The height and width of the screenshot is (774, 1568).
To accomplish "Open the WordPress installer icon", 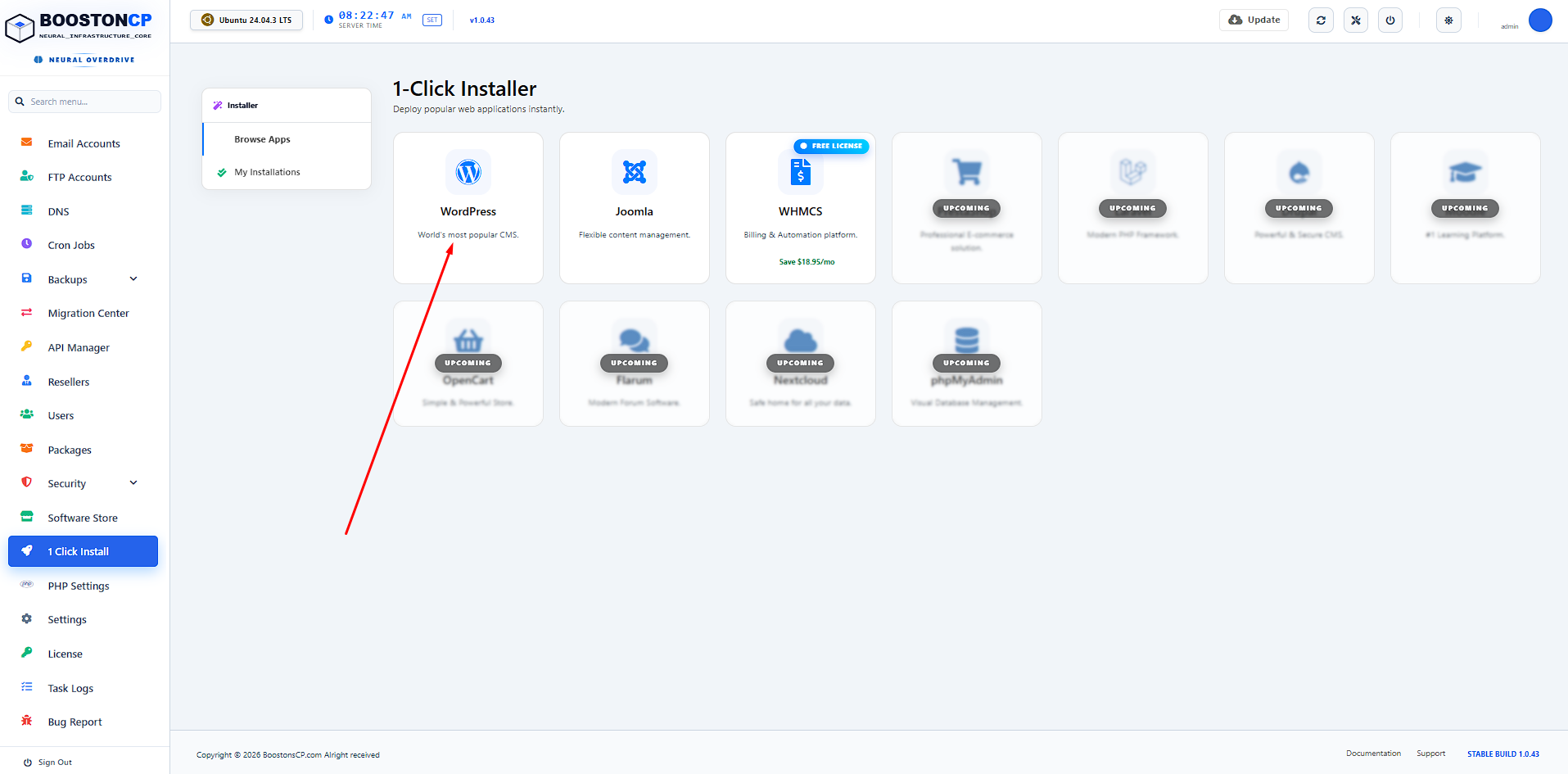I will click(x=468, y=172).
